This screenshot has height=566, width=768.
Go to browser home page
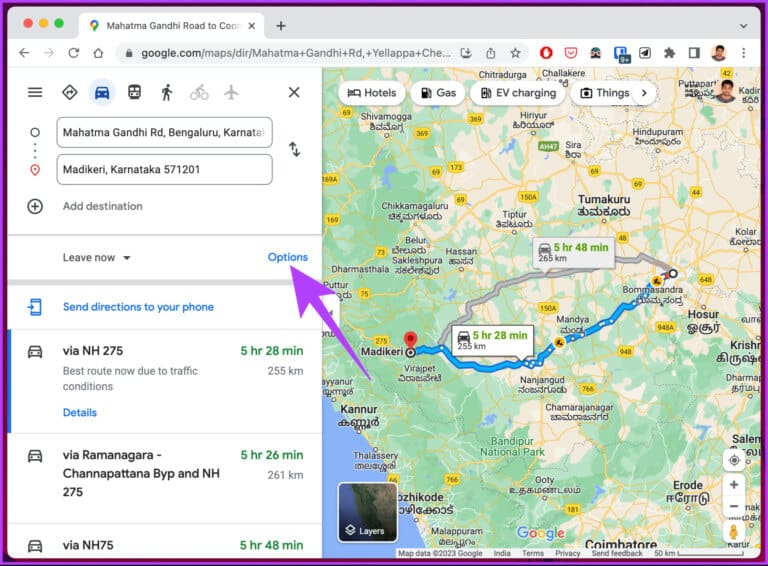pos(98,53)
